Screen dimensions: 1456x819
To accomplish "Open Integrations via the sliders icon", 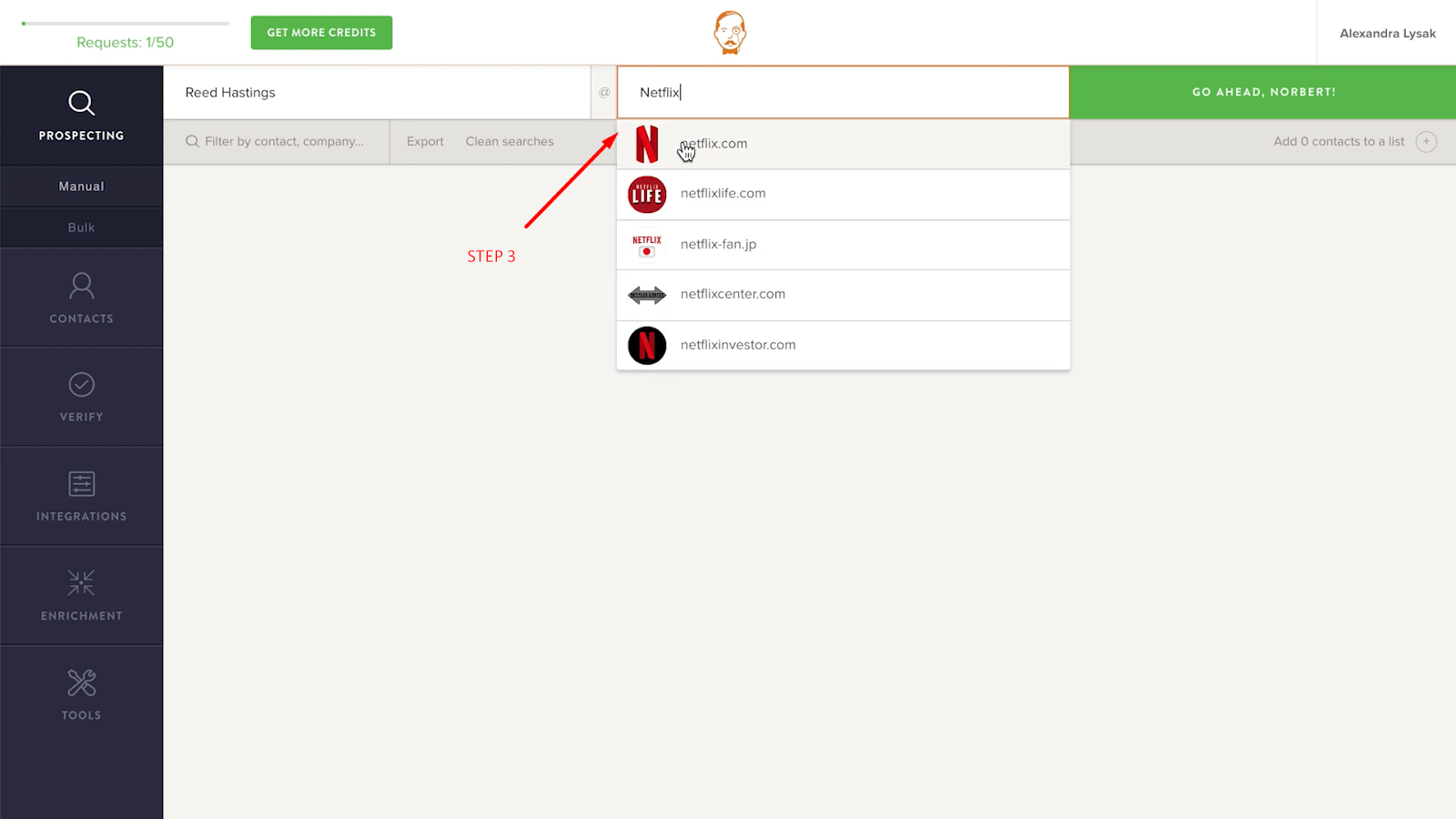I will [x=81, y=484].
